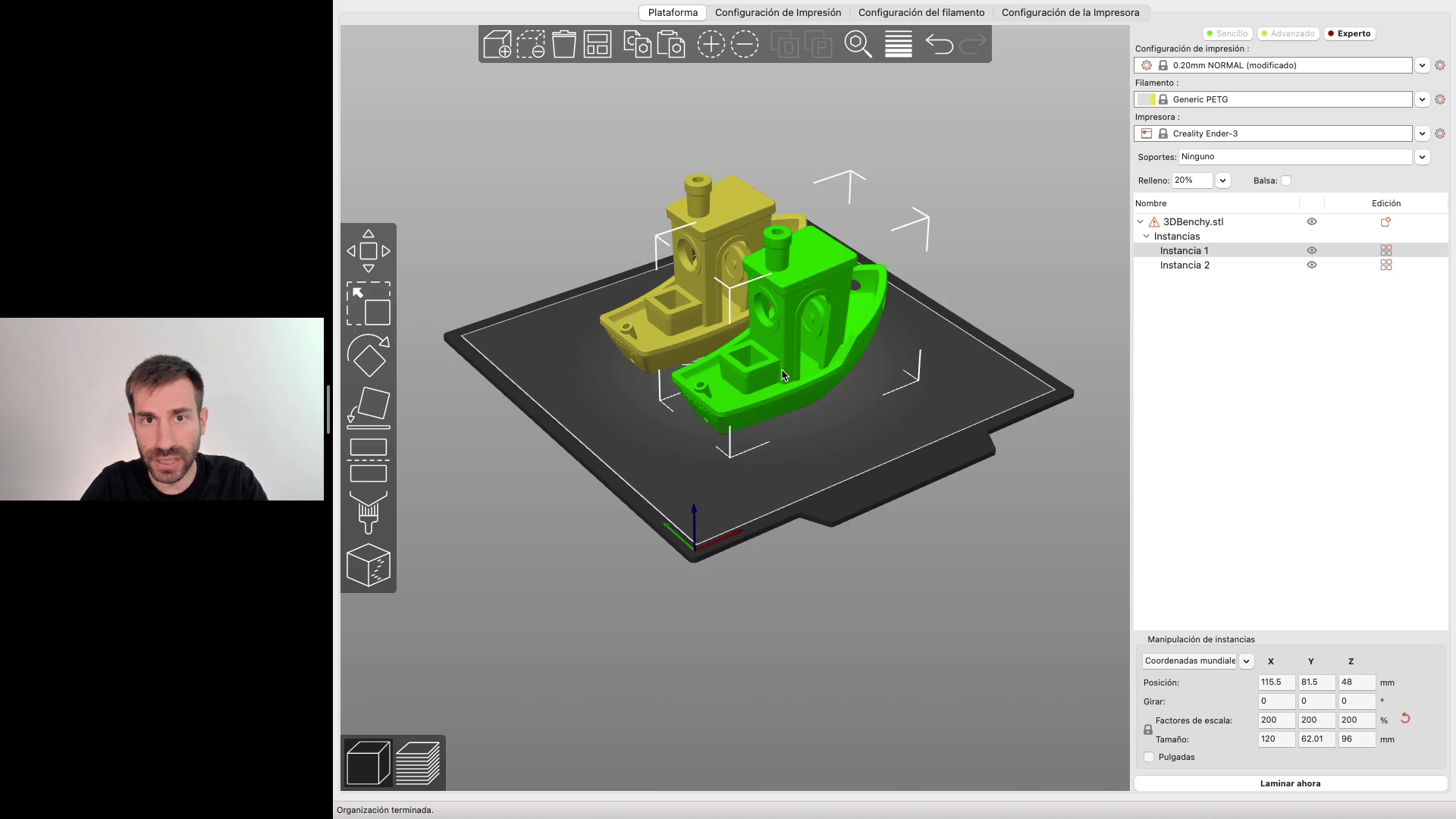Collapse the 3DBenchy.stl tree item

(1140, 222)
